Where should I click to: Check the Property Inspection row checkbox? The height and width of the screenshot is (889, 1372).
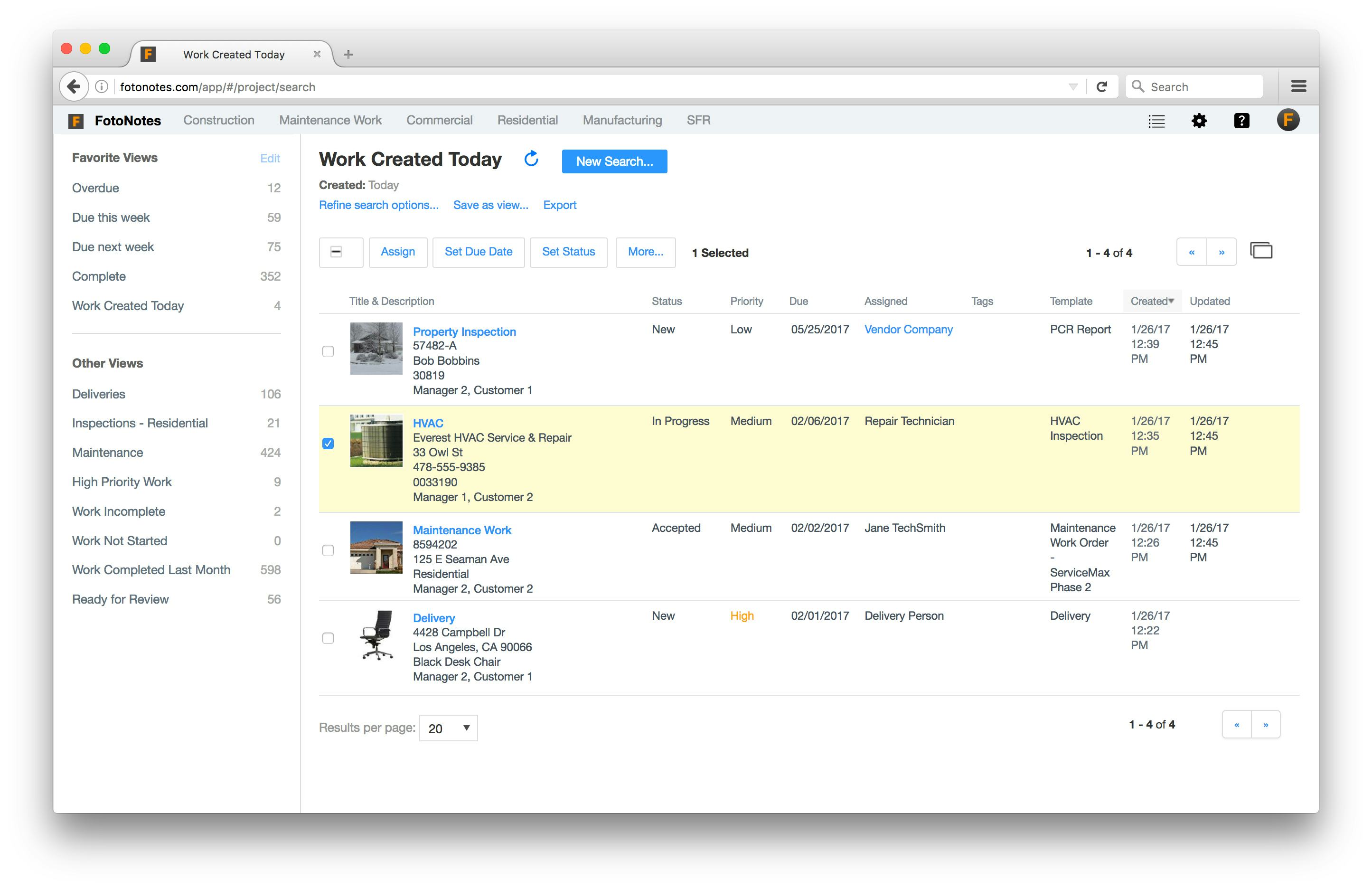[328, 351]
